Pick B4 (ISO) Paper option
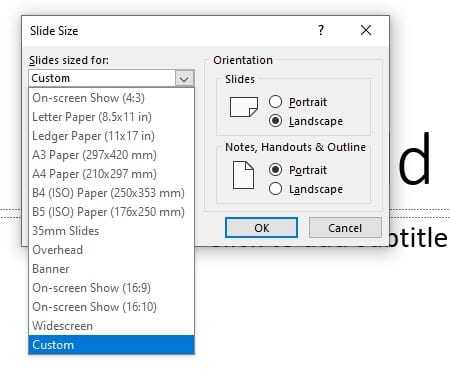The height and width of the screenshot is (373, 450). [111, 193]
